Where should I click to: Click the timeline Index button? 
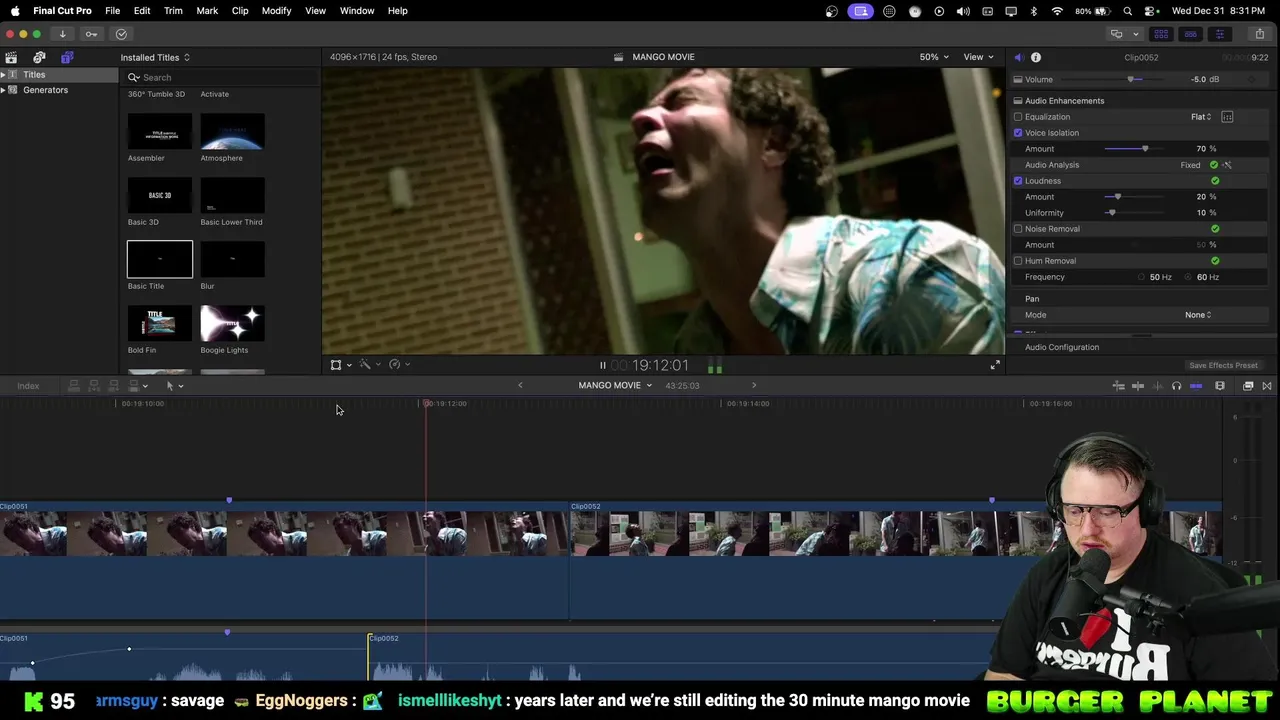click(28, 386)
